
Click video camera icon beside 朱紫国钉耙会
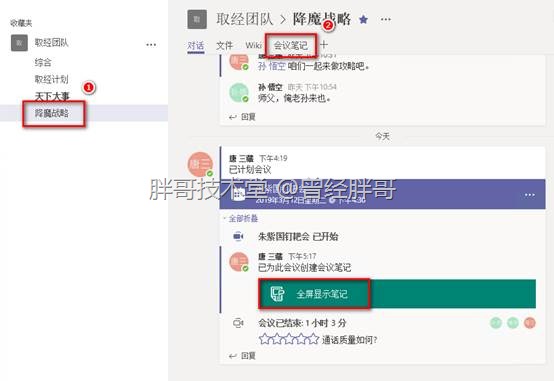click(238, 236)
